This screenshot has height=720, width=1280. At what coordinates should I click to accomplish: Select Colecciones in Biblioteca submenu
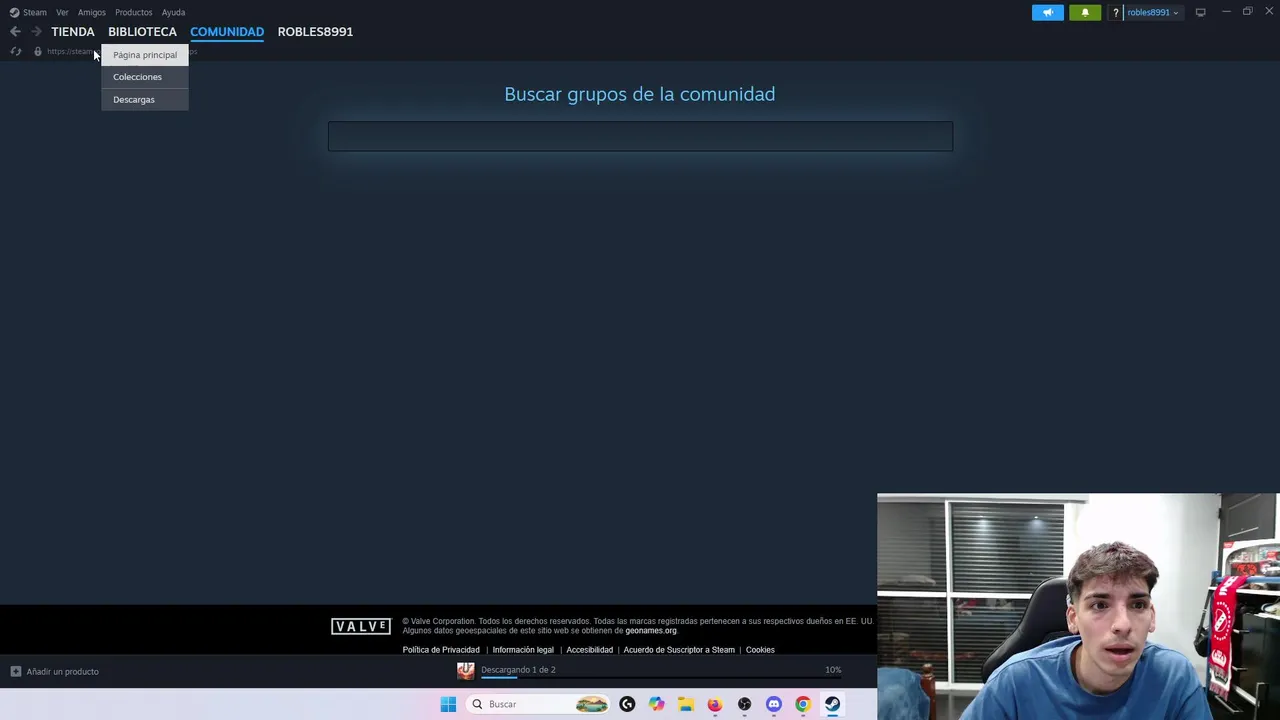(x=145, y=77)
